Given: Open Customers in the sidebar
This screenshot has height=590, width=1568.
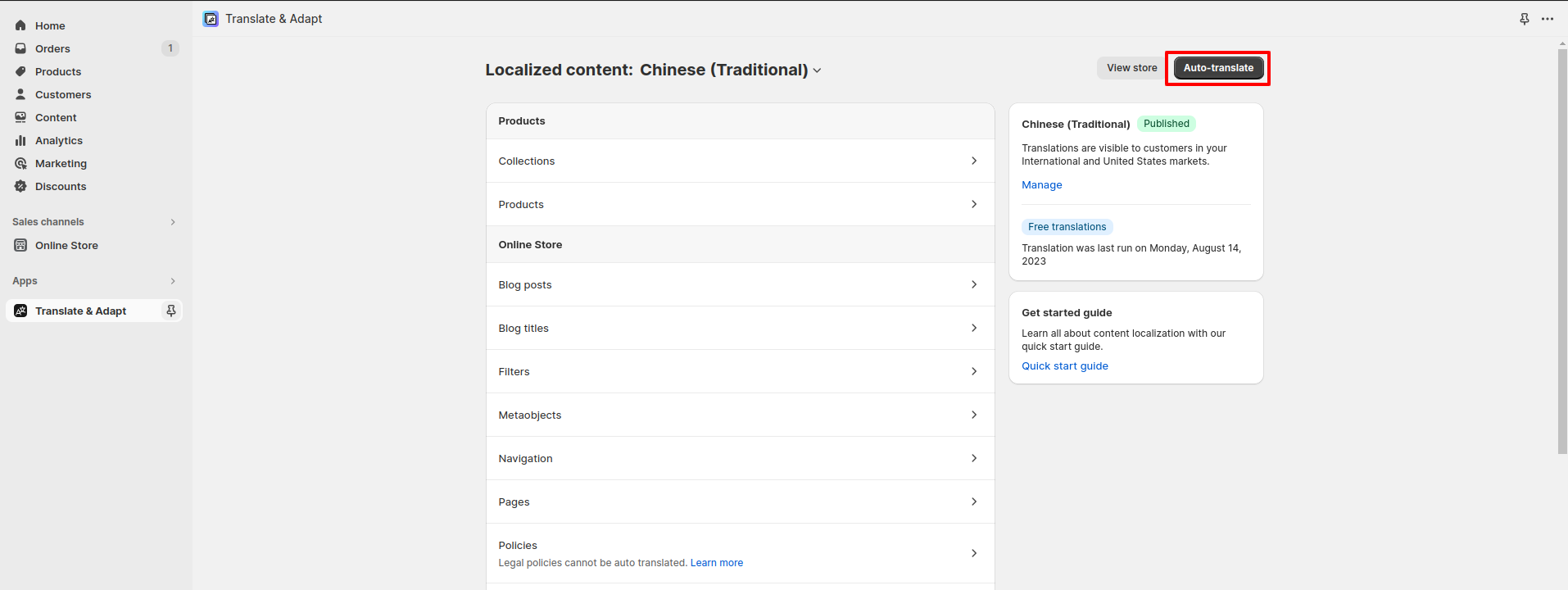Looking at the screenshot, I should pos(63,94).
